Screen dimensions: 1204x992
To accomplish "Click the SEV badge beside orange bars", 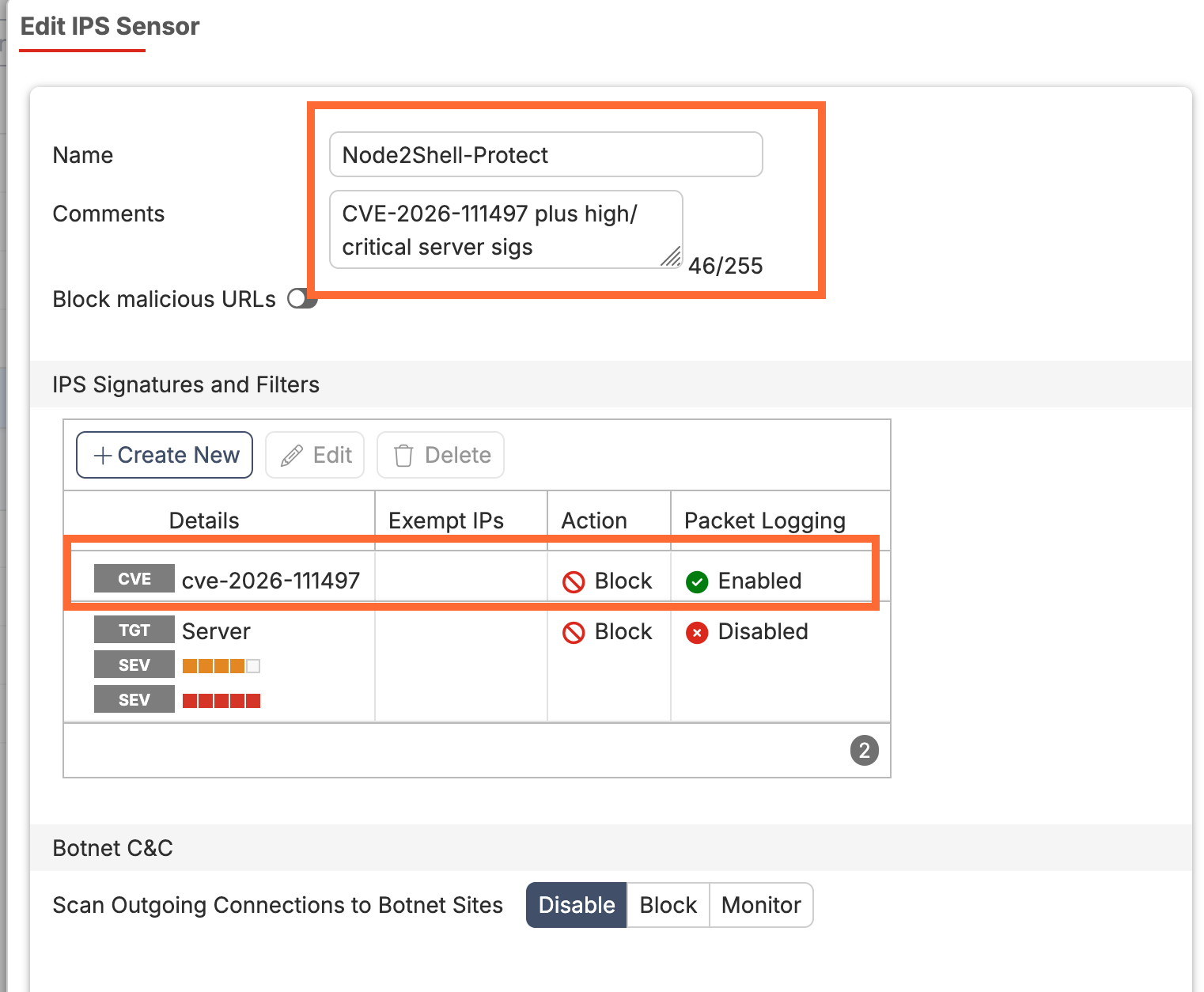I will pyautogui.click(x=134, y=664).
